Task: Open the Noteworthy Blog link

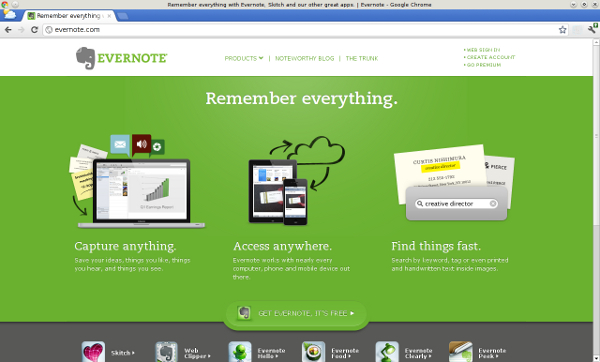Action: click(305, 58)
